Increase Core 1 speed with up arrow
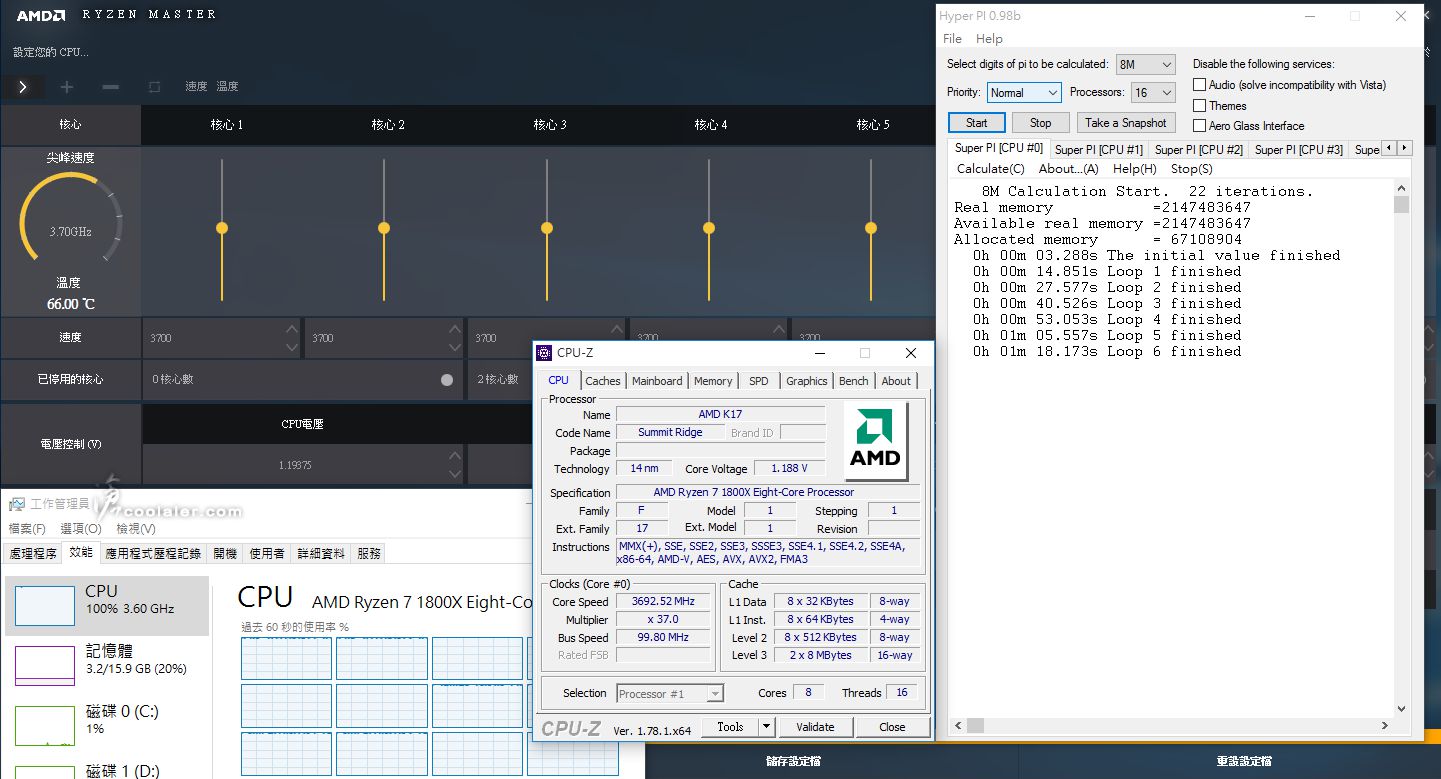This screenshot has width=1441, height=779. (x=291, y=329)
